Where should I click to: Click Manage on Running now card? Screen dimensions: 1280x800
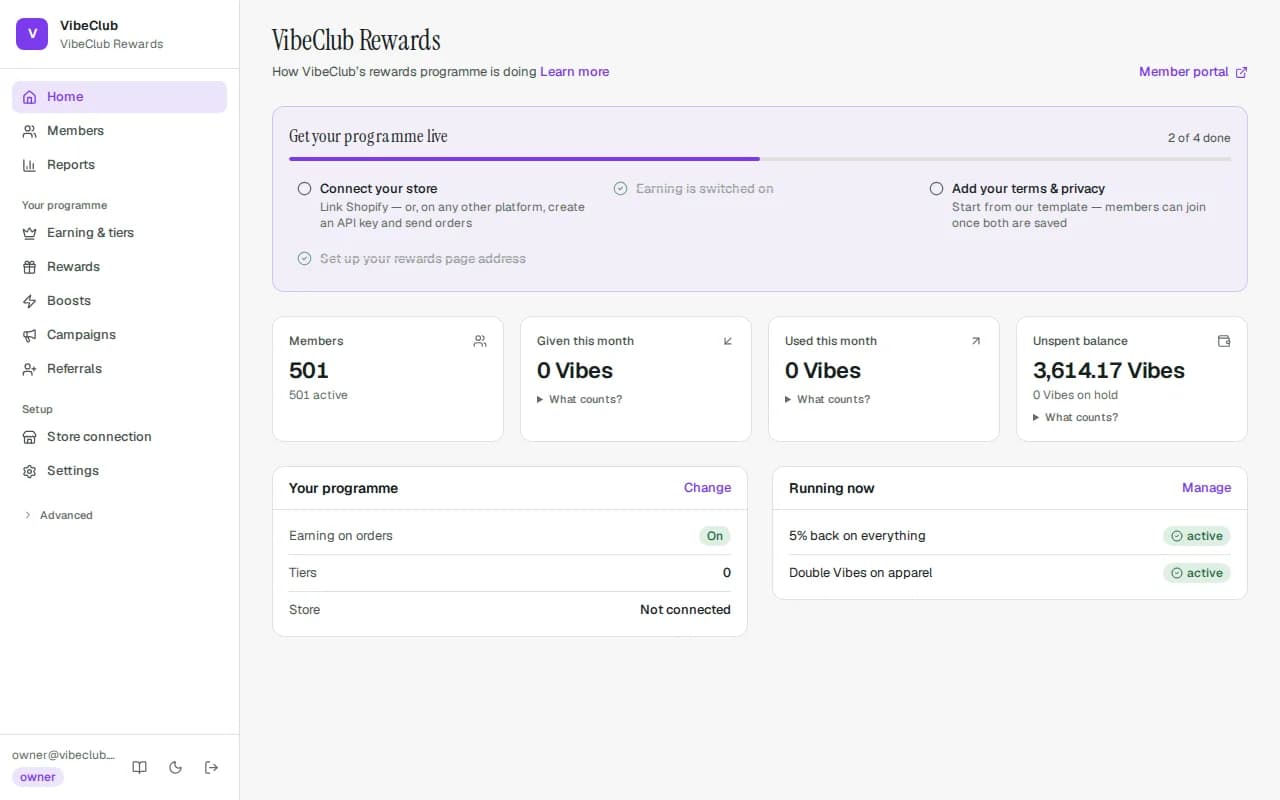coord(1207,488)
